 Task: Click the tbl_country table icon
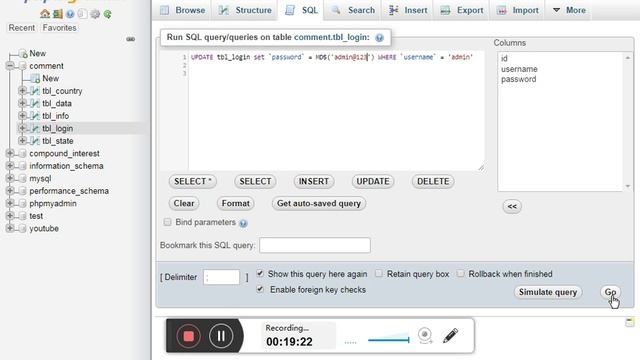35,91
